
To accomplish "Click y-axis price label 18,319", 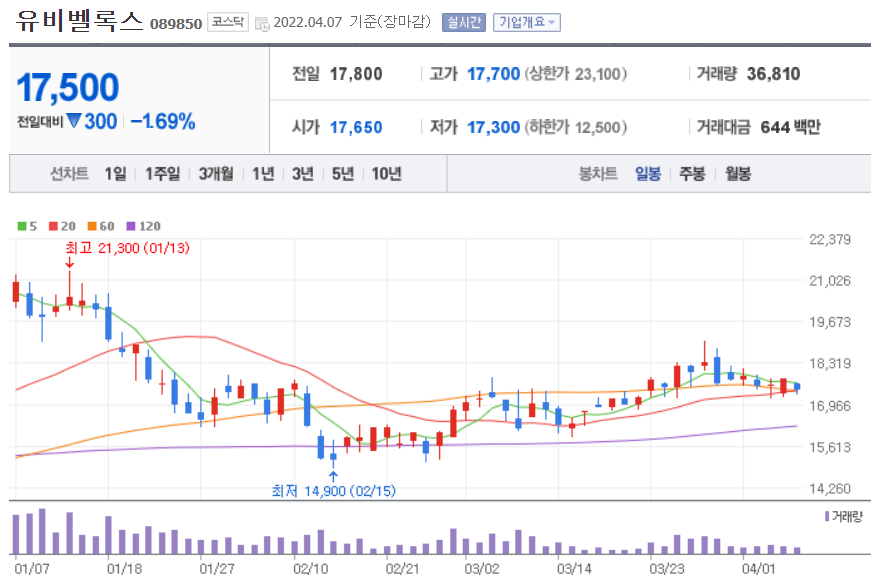I will click(x=830, y=363).
